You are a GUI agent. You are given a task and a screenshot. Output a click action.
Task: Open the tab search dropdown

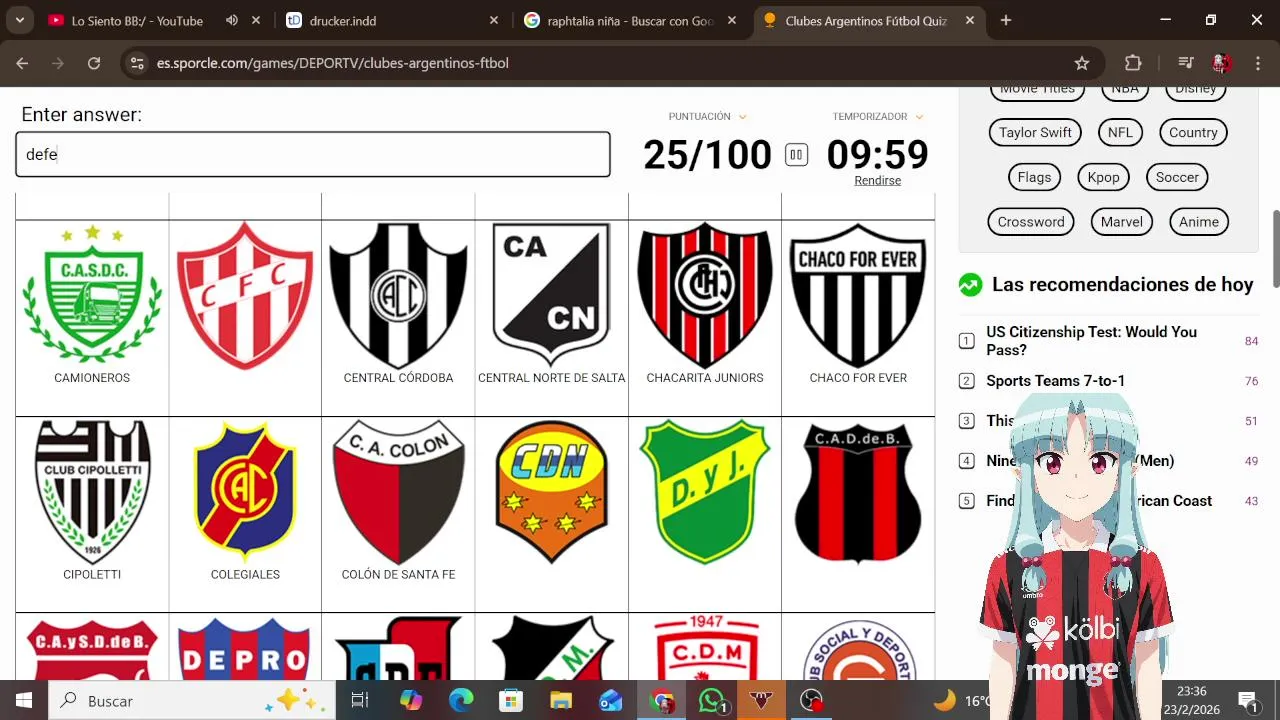pyautogui.click(x=20, y=21)
